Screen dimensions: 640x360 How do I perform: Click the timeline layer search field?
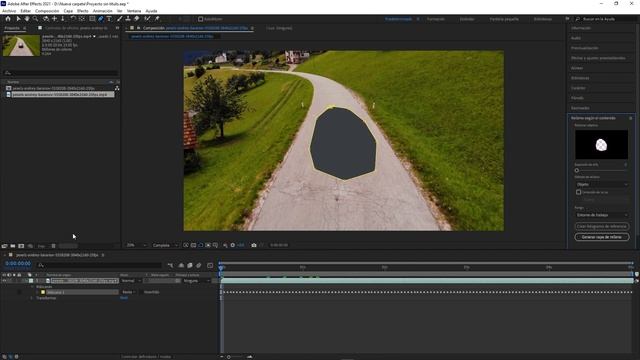point(100,265)
